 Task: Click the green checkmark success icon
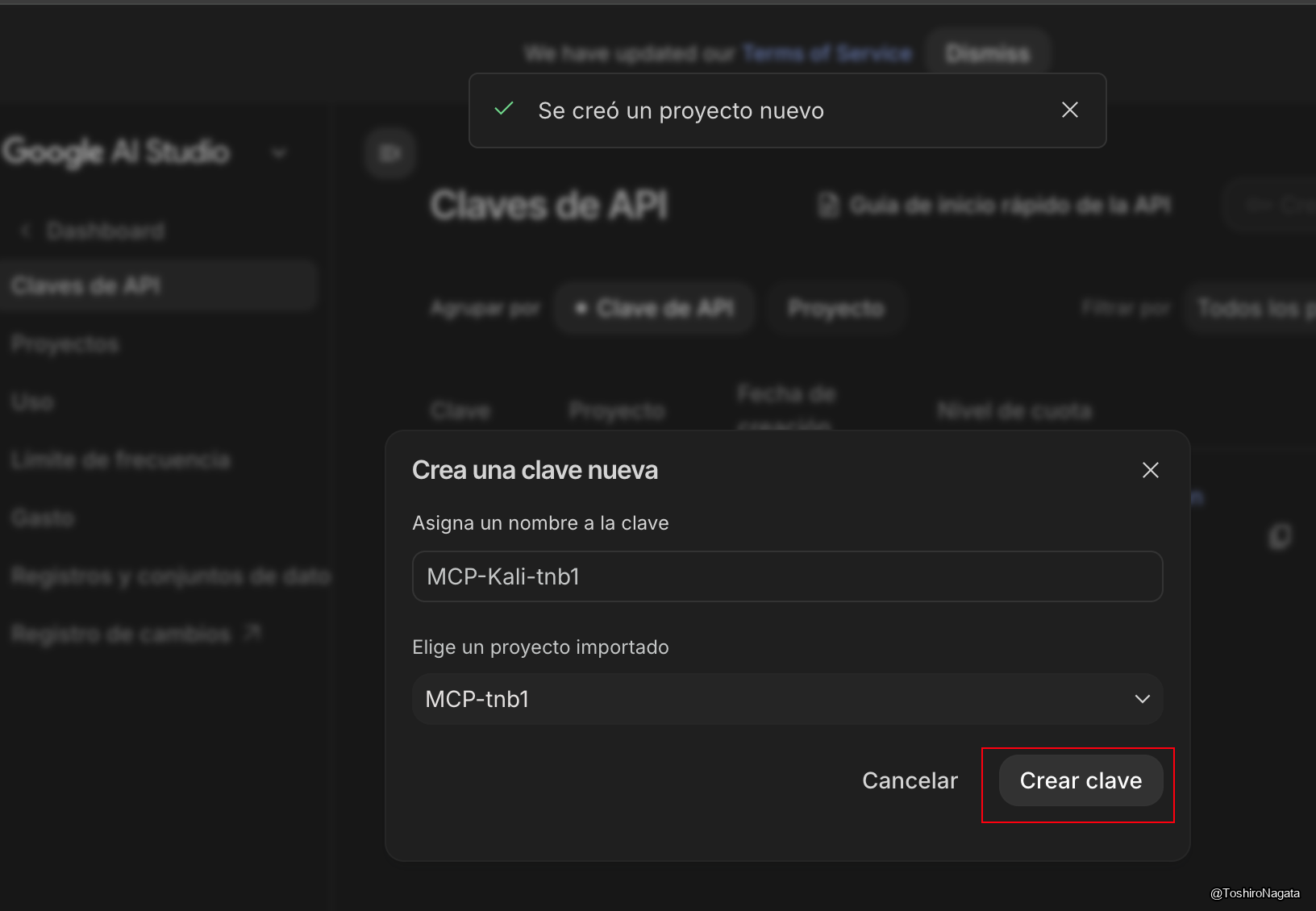504,109
